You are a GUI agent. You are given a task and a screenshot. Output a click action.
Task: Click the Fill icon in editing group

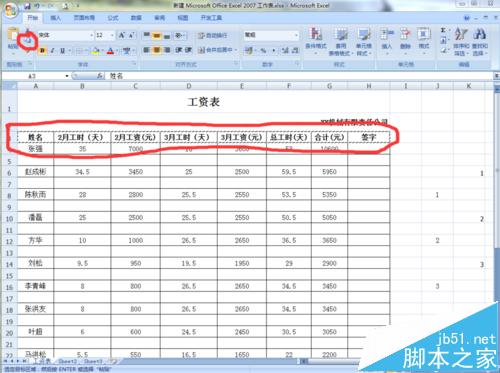point(443,41)
